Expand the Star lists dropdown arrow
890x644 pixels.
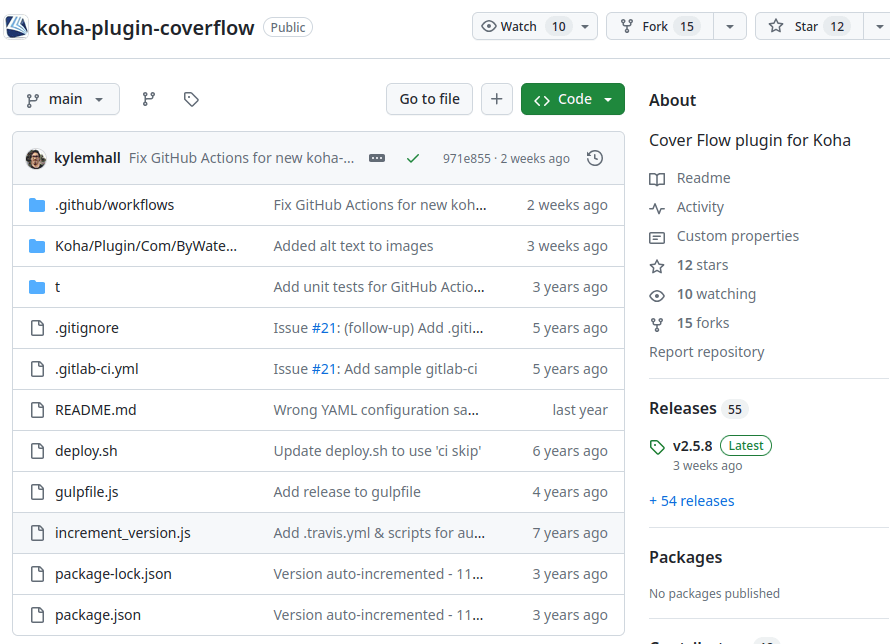(879, 26)
